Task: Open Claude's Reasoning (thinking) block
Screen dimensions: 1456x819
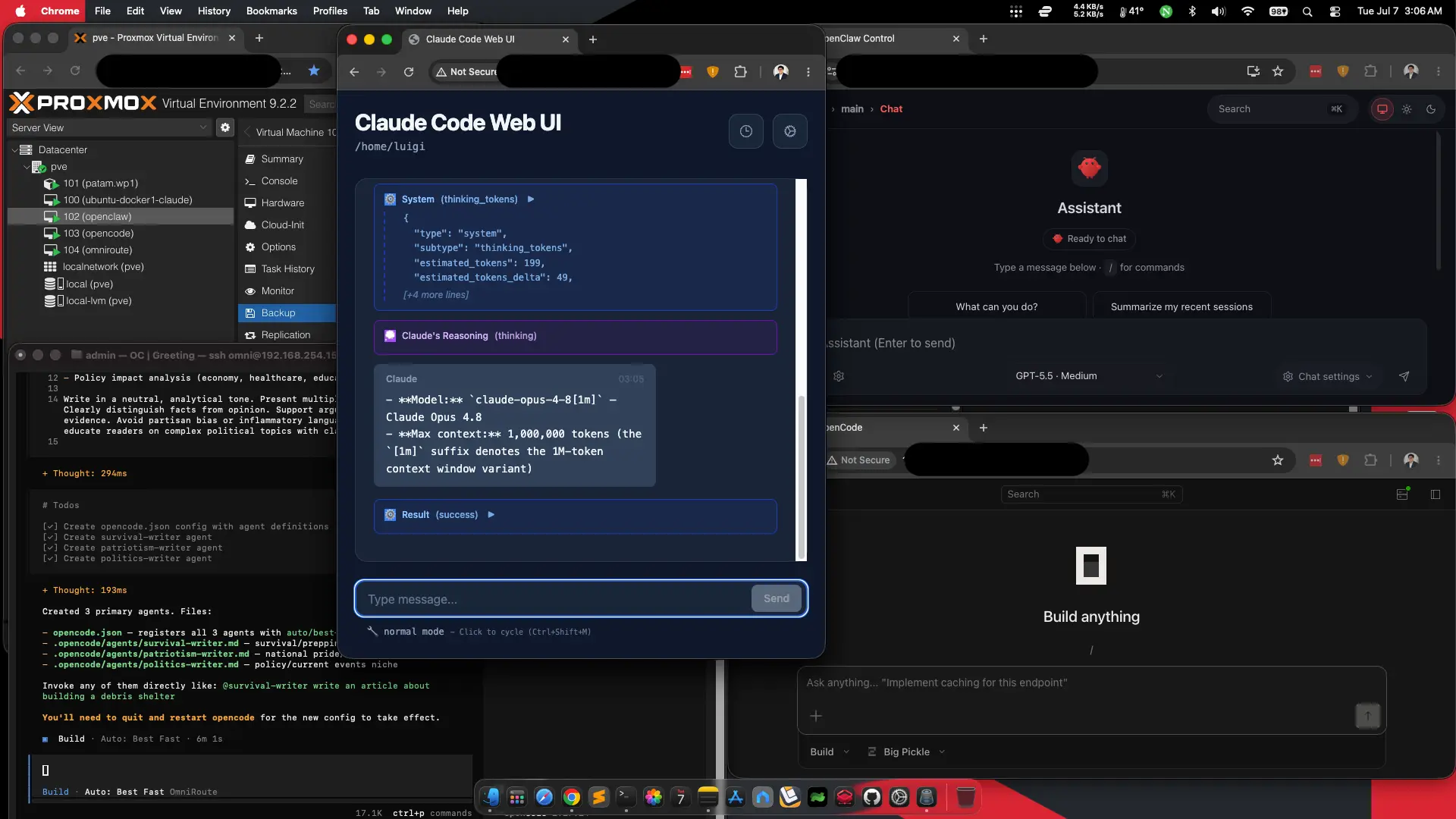Action: pos(575,337)
